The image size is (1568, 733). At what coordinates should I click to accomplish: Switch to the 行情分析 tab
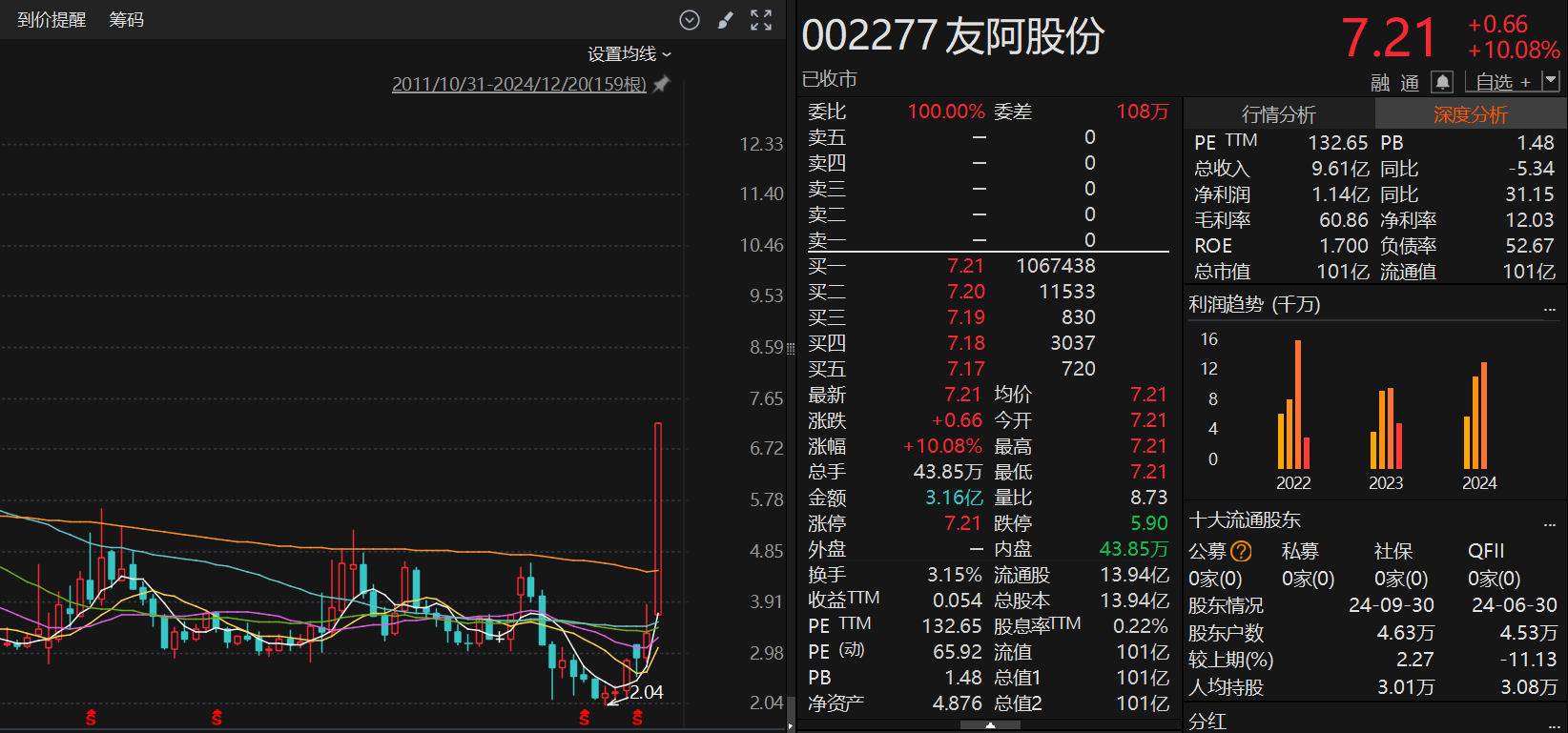click(x=1279, y=114)
